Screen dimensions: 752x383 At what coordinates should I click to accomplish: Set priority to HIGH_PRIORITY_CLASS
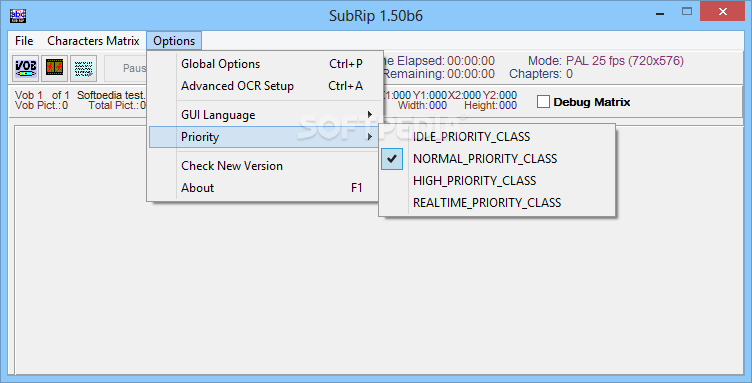(x=497, y=181)
